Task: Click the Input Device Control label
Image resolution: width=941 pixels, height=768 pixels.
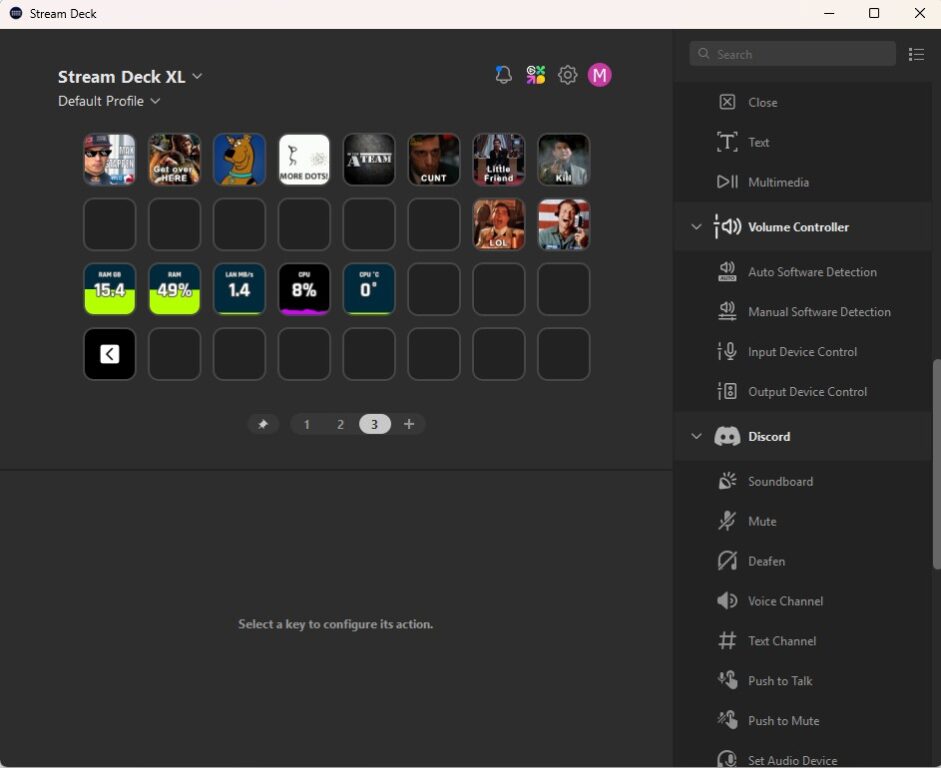Action: (802, 352)
